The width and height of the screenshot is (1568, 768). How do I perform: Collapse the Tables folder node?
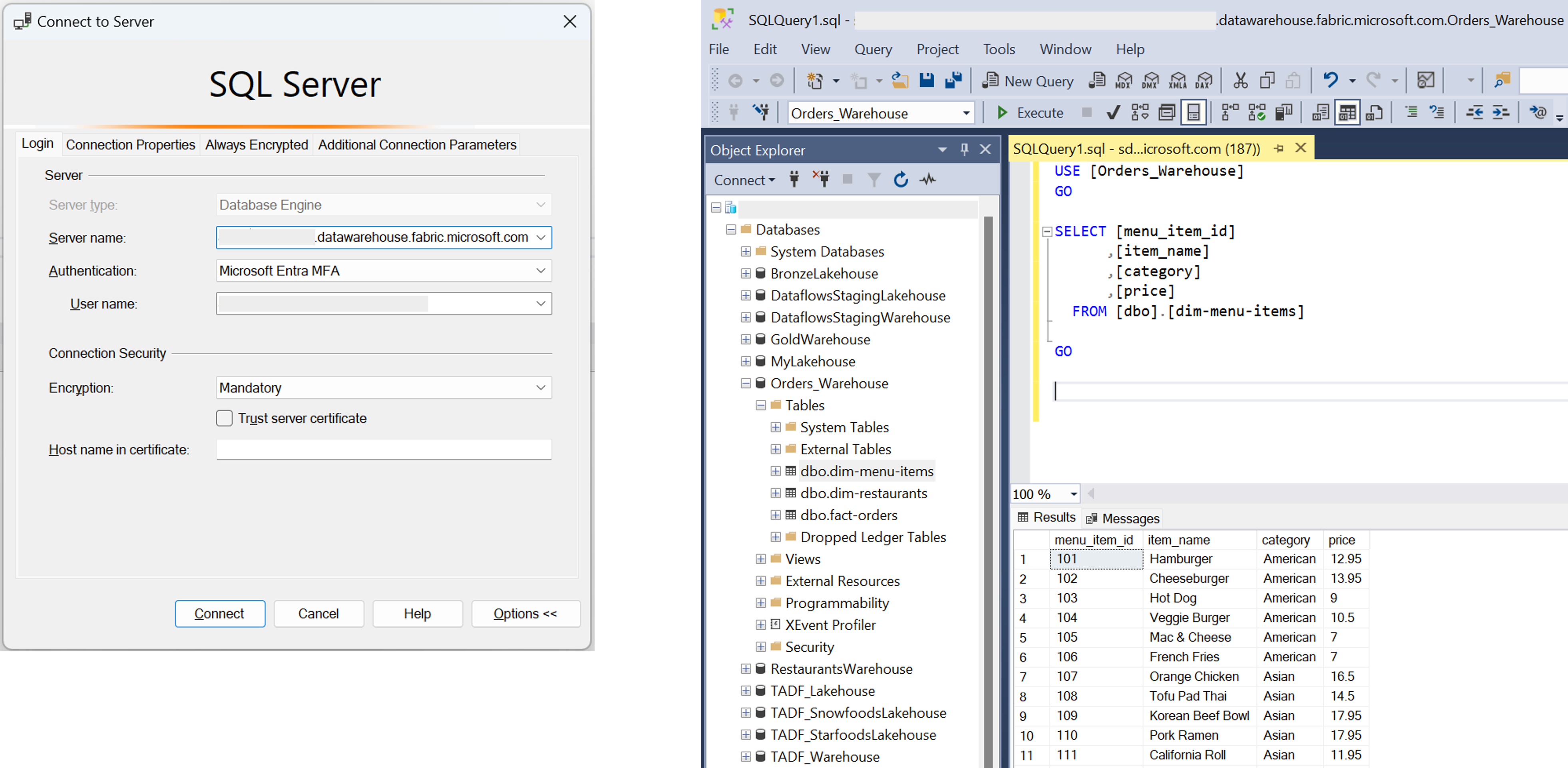[761, 405]
